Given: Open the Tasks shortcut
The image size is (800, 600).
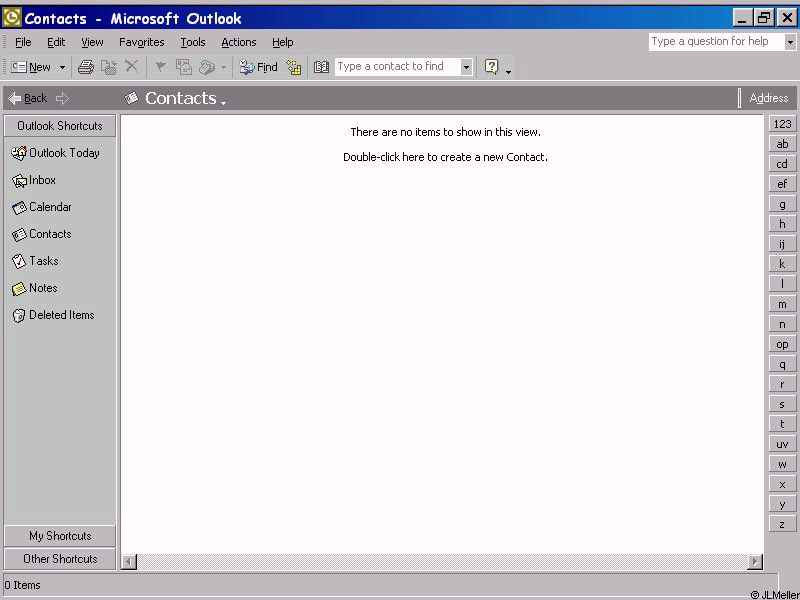Looking at the screenshot, I should click(35, 261).
